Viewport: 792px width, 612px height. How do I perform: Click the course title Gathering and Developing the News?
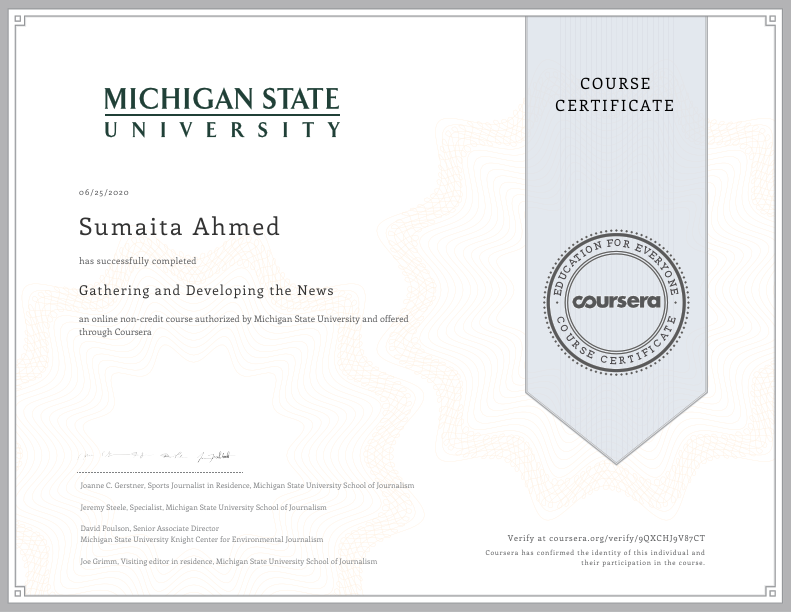pyautogui.click(x=206, y=290)
